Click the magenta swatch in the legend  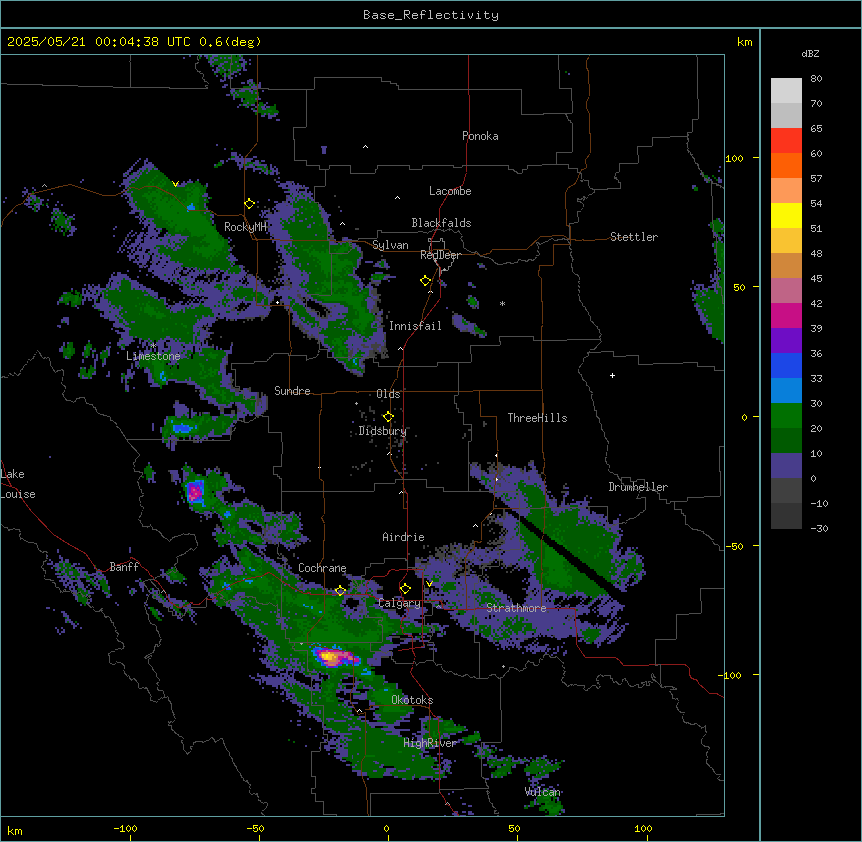tap(786, 315)
